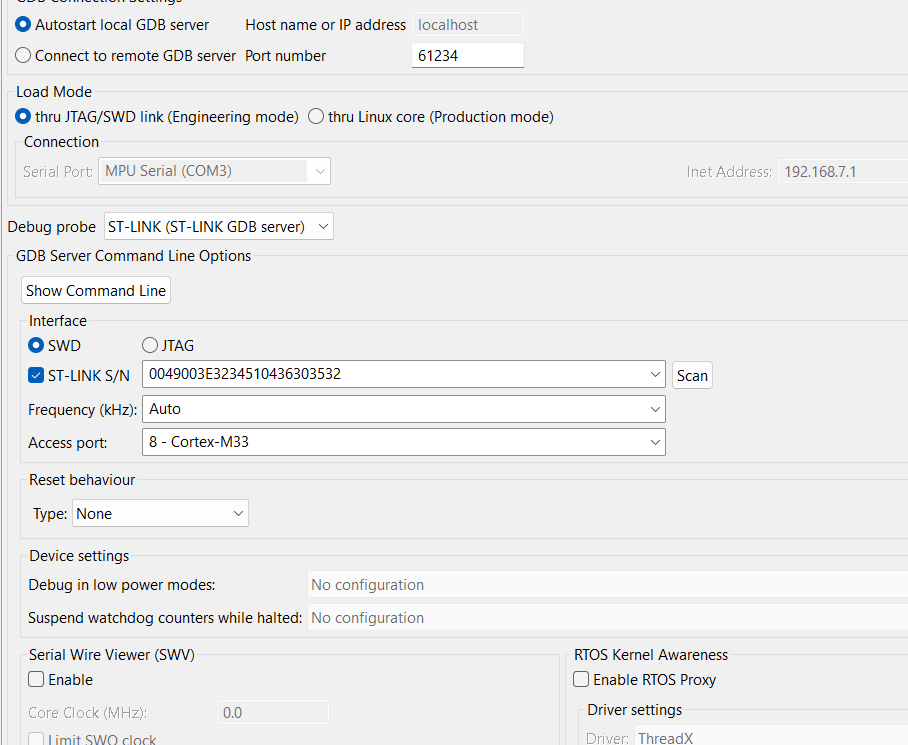Click the Port number field
Image resolution: width=908 pixels, height=745 pixels.
point(467,56)
